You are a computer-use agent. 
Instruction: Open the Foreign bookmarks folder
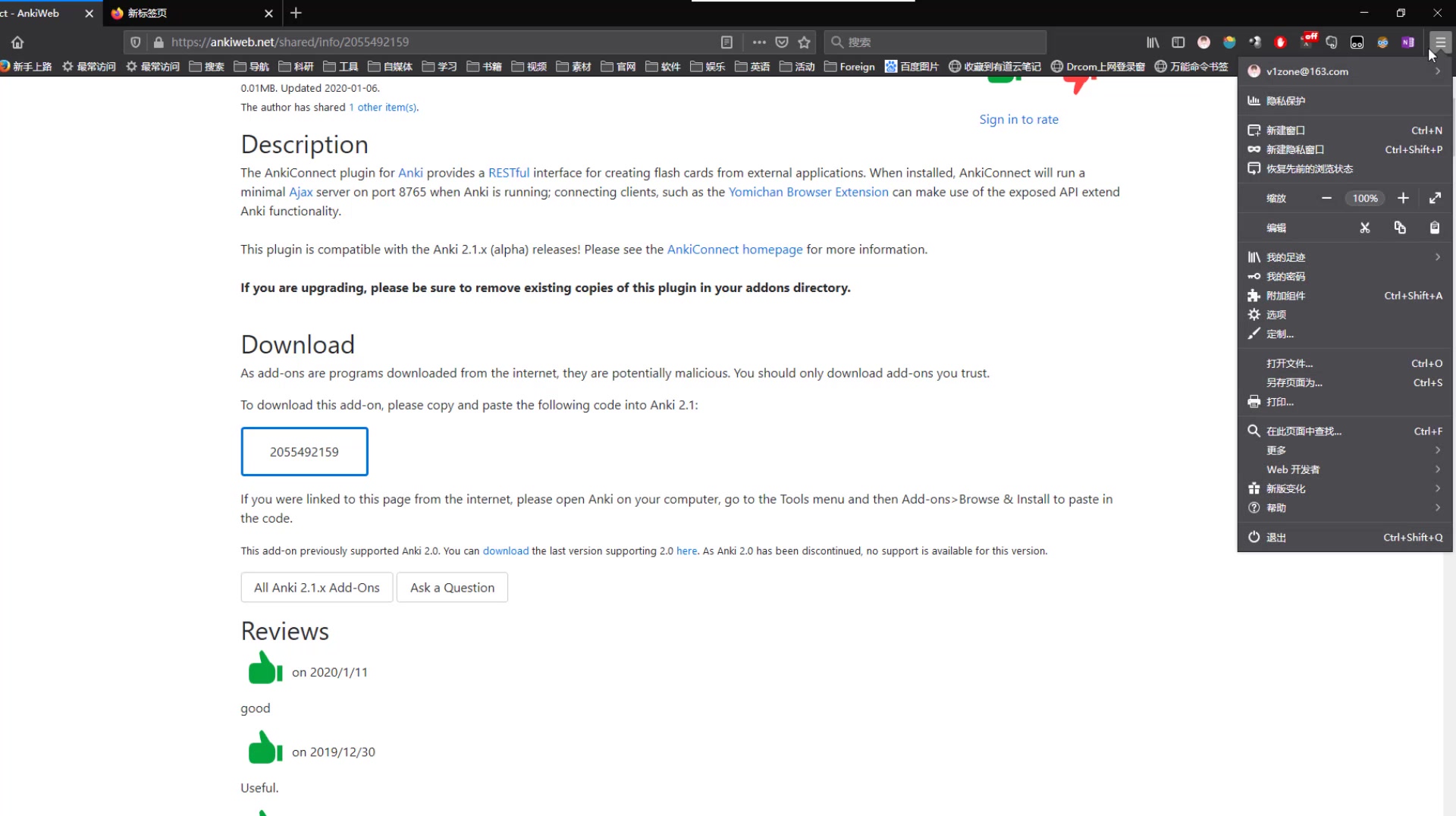[849, 67]
